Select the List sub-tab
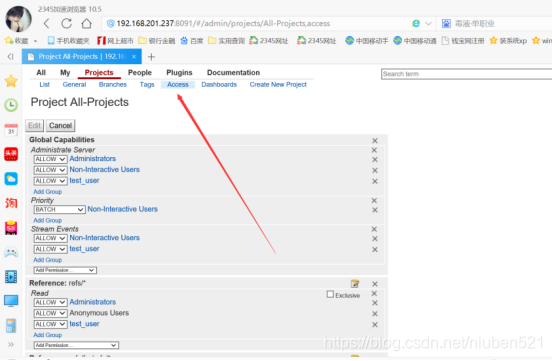This screenshot has height=361, width=552. [x=45, y=85]
